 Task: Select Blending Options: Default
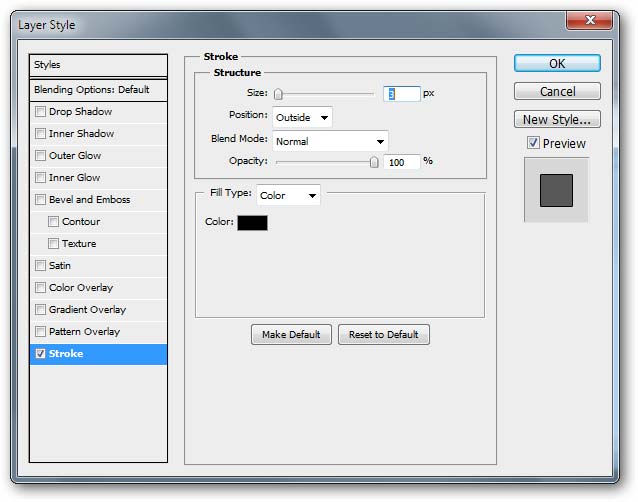point(98,89)
